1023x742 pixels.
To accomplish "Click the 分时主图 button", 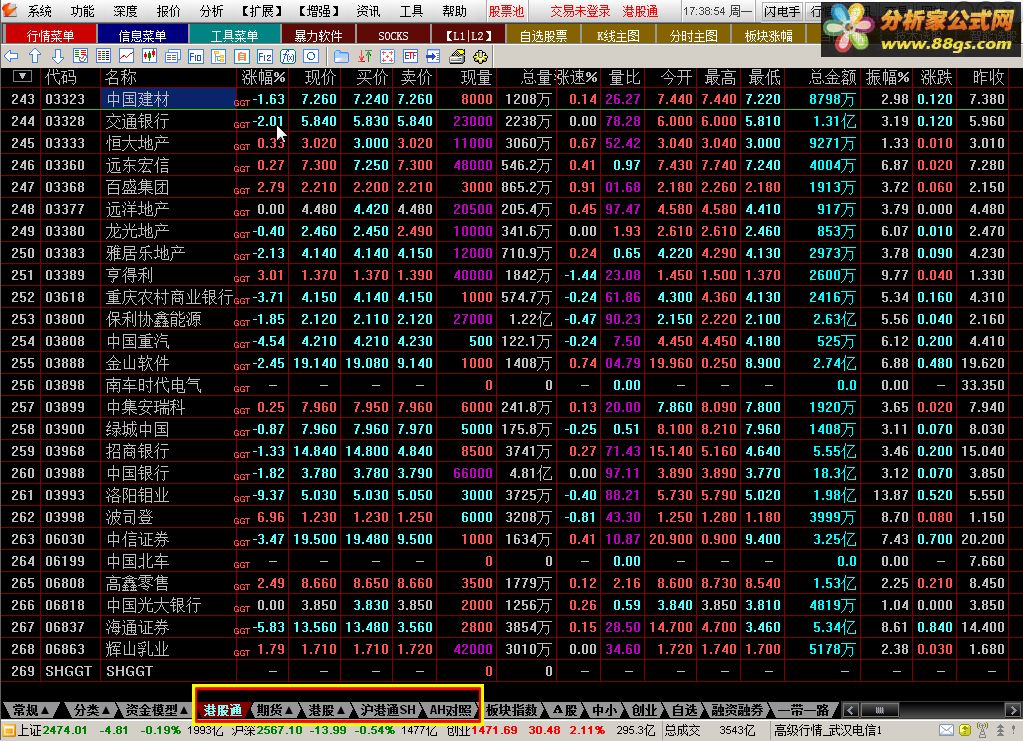I will (x=694, y=35).
